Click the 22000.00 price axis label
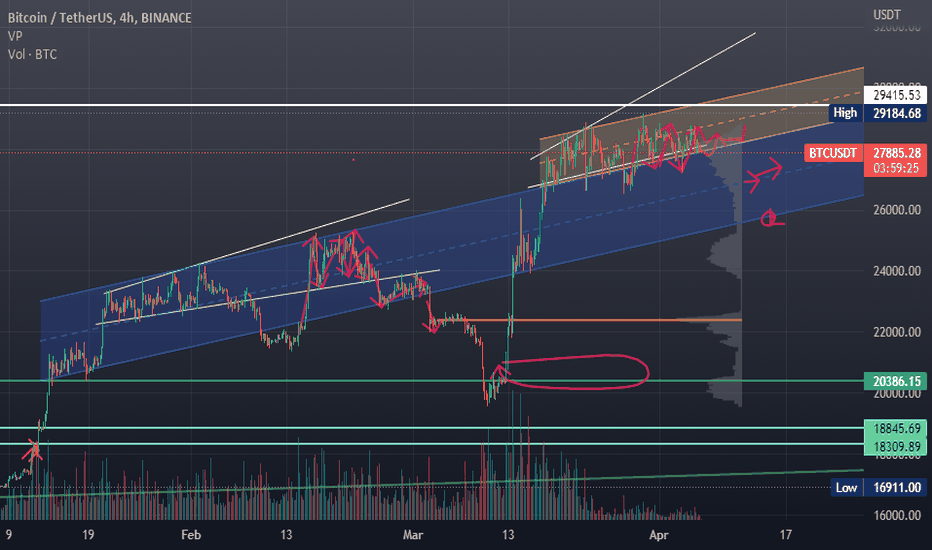Viewport: 932px width, 550px height. click(896, 332)
